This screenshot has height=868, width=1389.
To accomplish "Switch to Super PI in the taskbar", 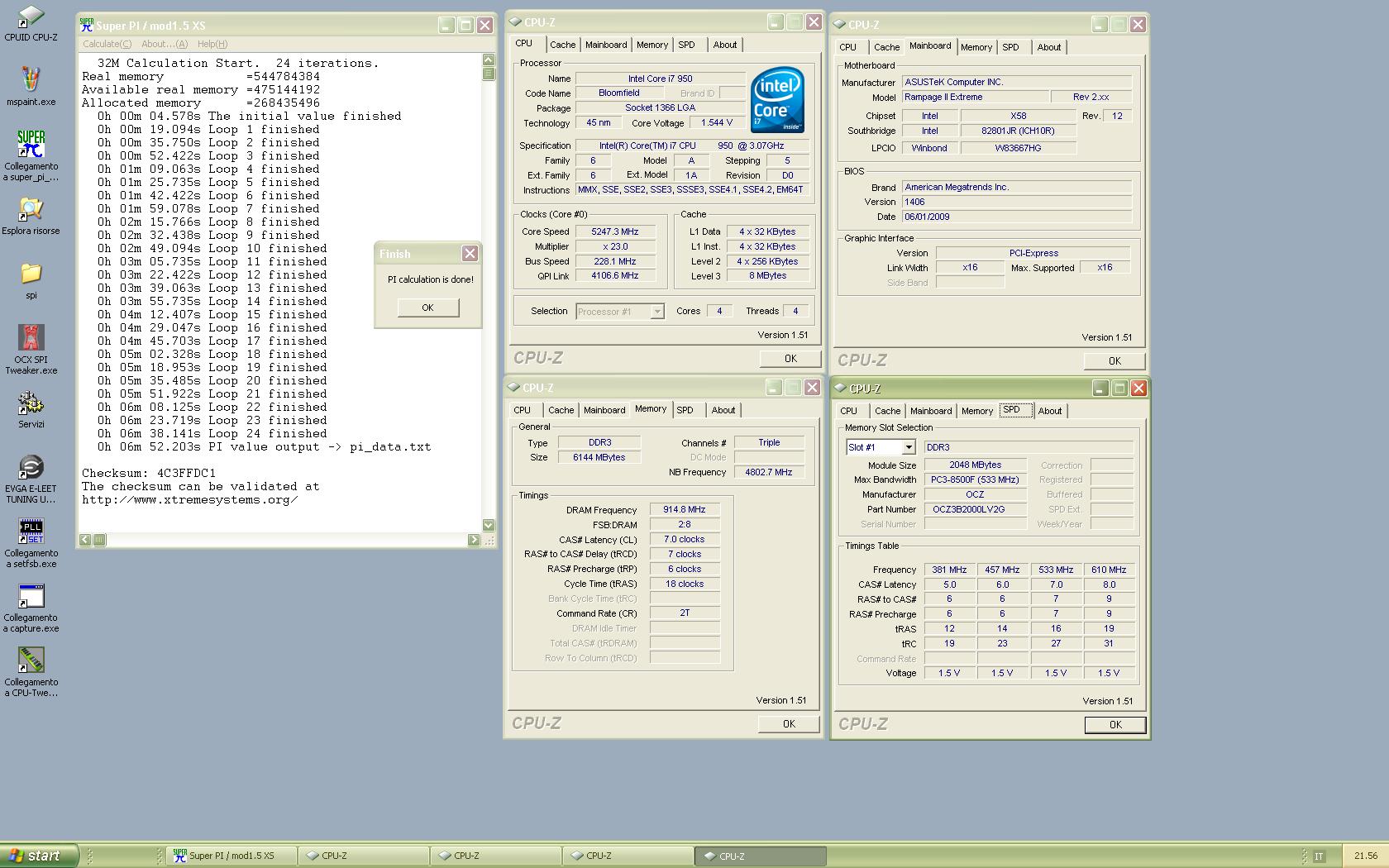I will (x=231, y=856).
